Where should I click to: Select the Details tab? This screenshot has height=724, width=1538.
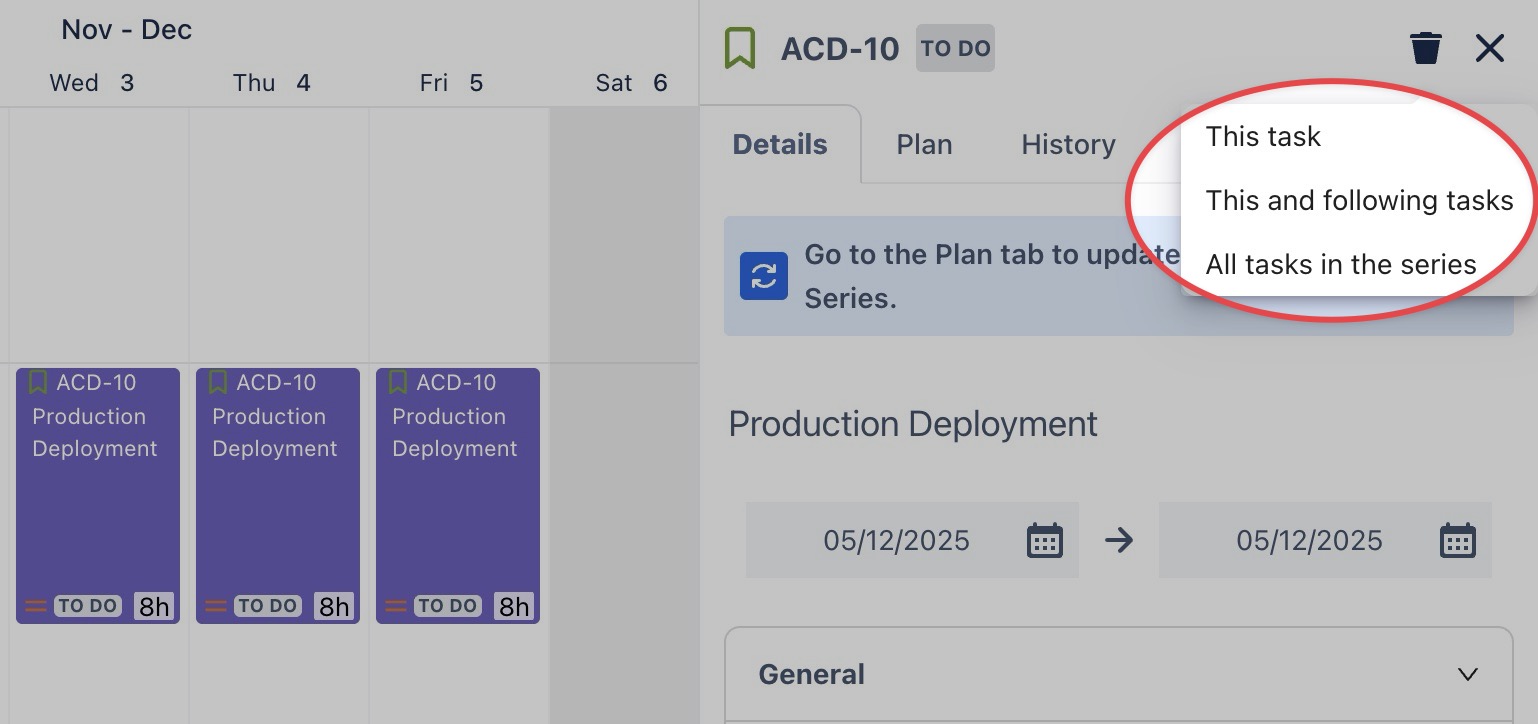[780, 145]
